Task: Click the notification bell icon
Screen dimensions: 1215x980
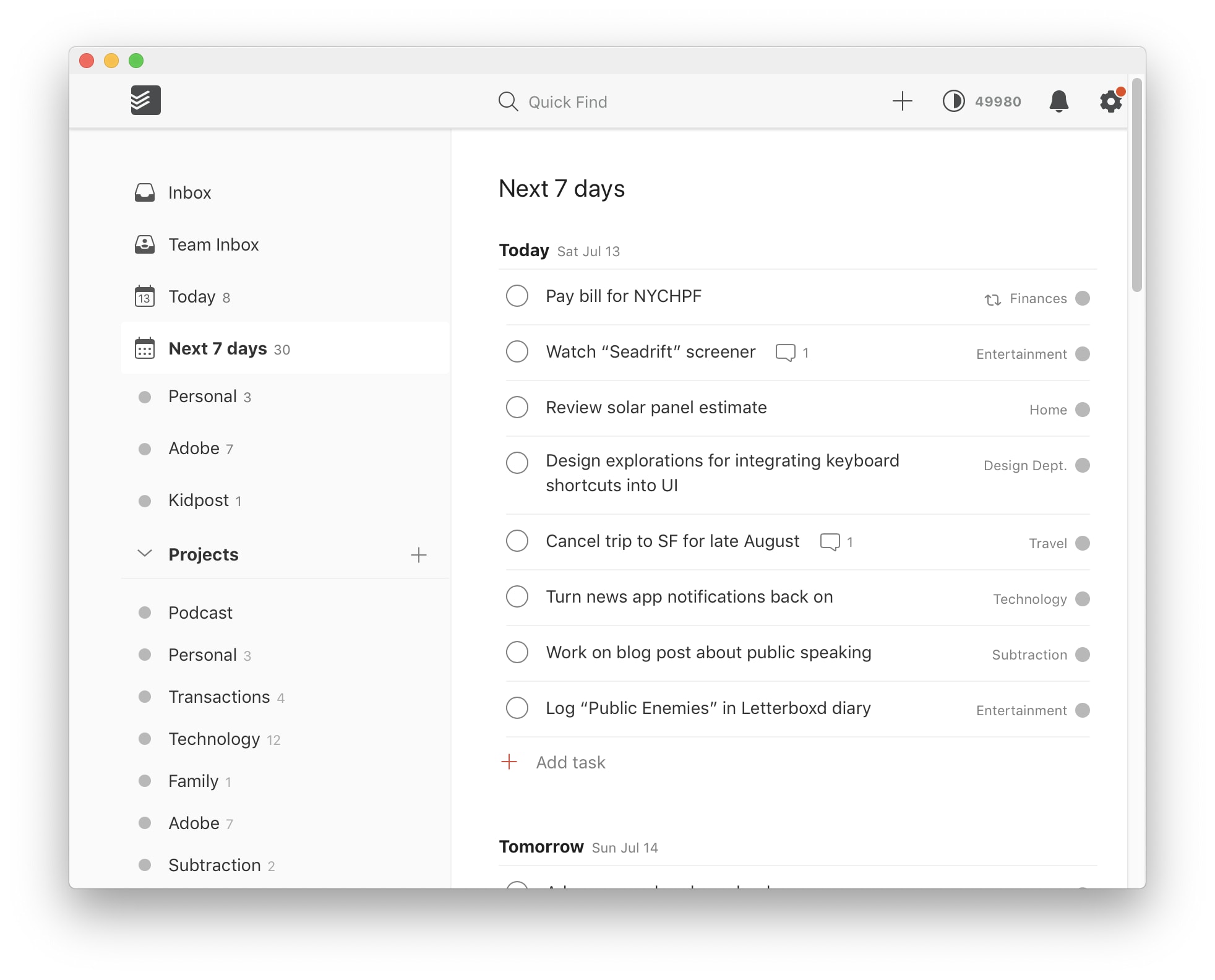Action: click(x=1059, y=101)
